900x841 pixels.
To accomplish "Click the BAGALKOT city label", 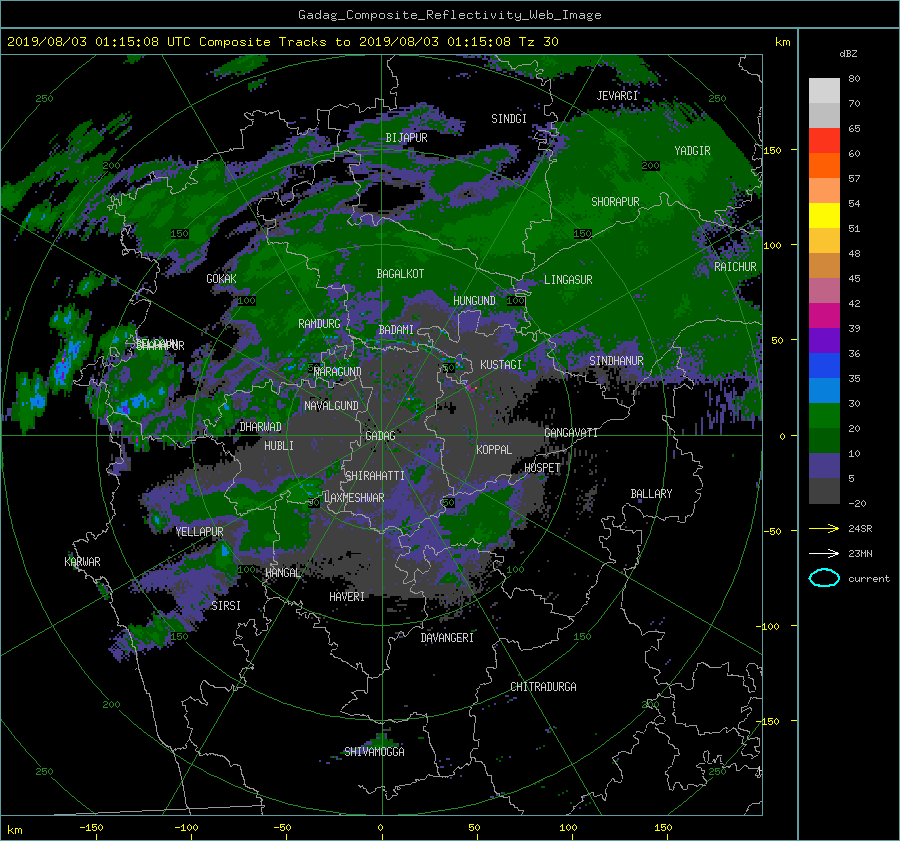I will (x=400, y=274).
